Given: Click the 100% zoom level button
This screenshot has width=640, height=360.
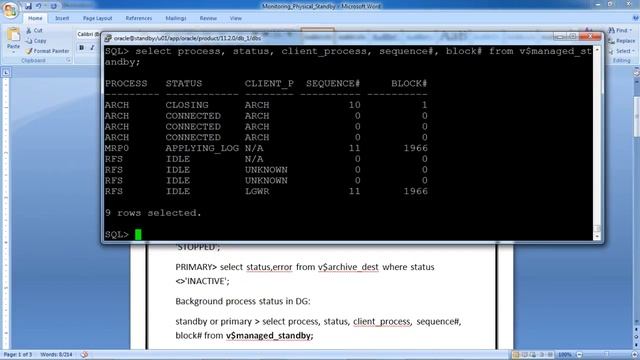Looking at the screenshot, I should pos(564,355).
